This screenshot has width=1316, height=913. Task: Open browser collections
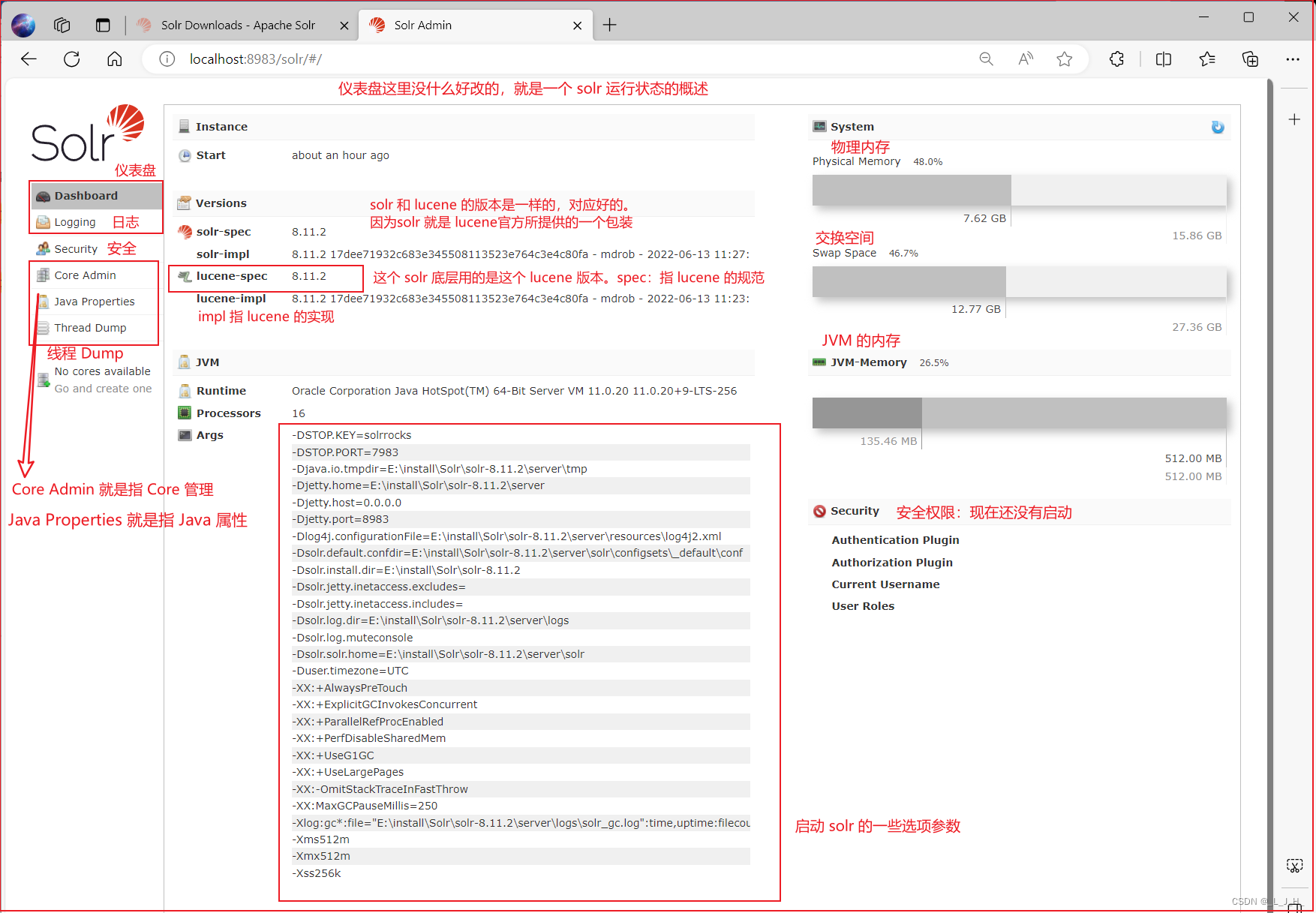1250,59
